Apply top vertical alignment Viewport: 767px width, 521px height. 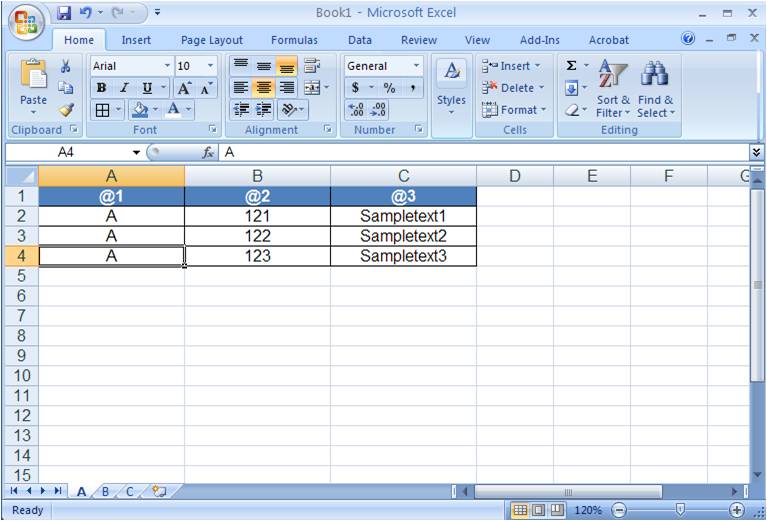(240, 65)
